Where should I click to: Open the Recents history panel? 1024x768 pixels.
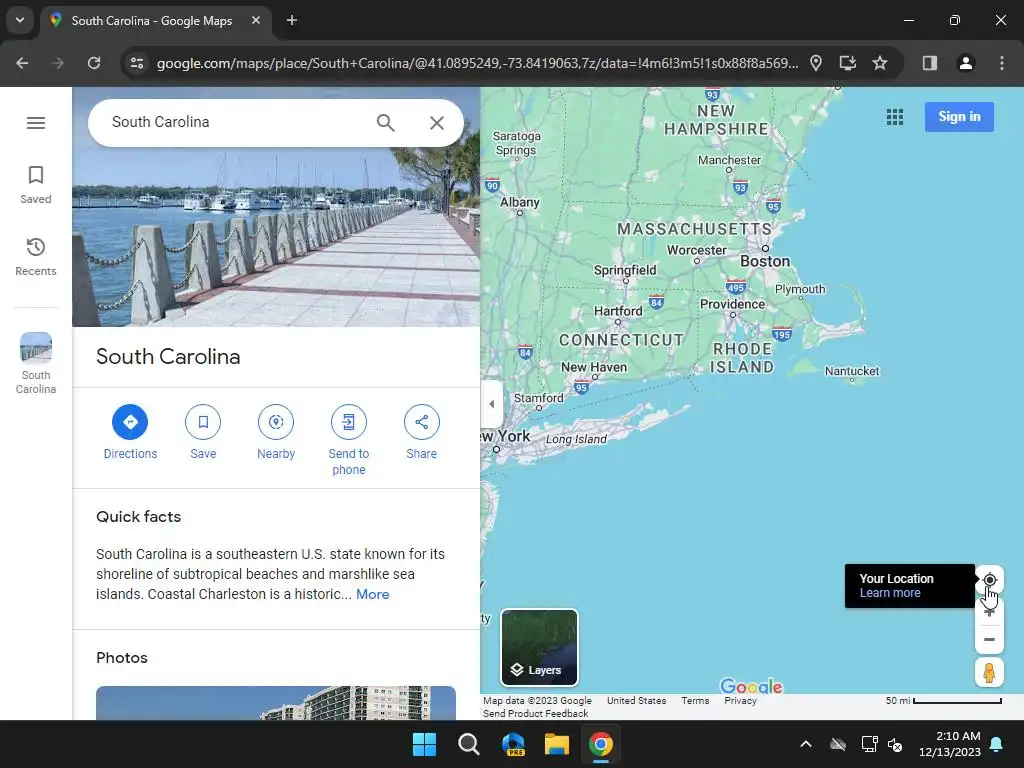[36, 257]
